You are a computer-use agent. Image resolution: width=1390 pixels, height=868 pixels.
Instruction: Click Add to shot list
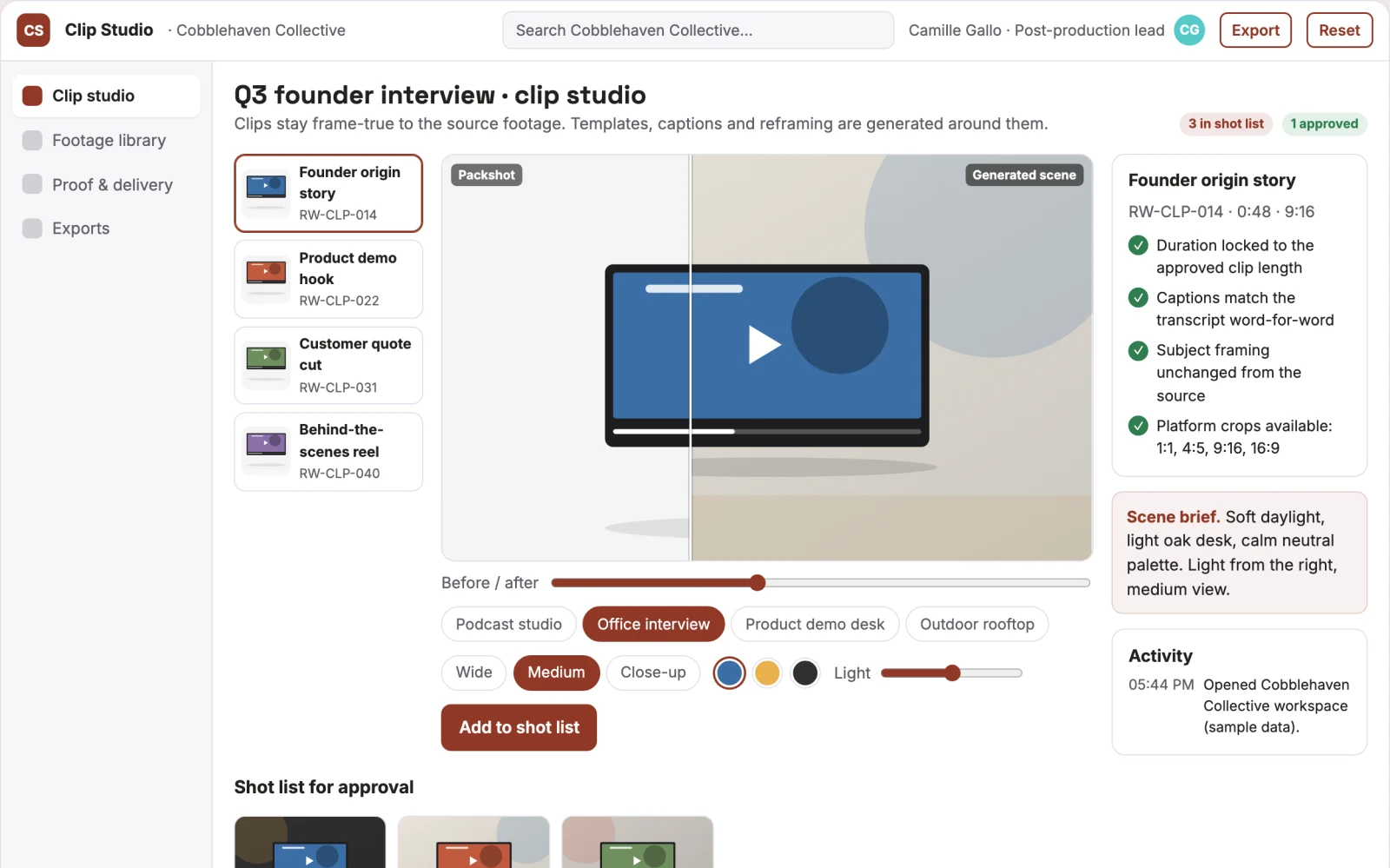(519, 727)
